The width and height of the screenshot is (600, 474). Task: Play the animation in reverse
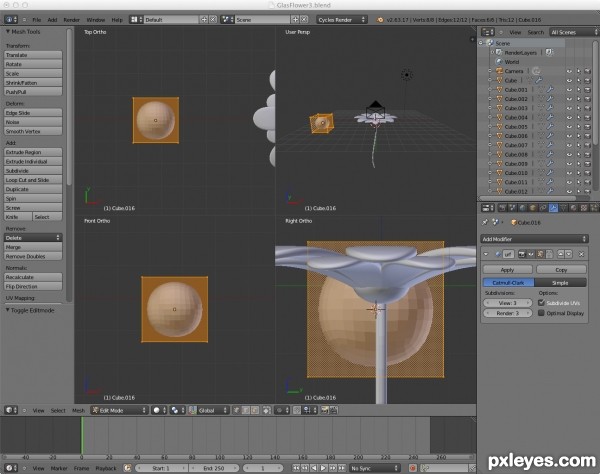coord(314,468)
